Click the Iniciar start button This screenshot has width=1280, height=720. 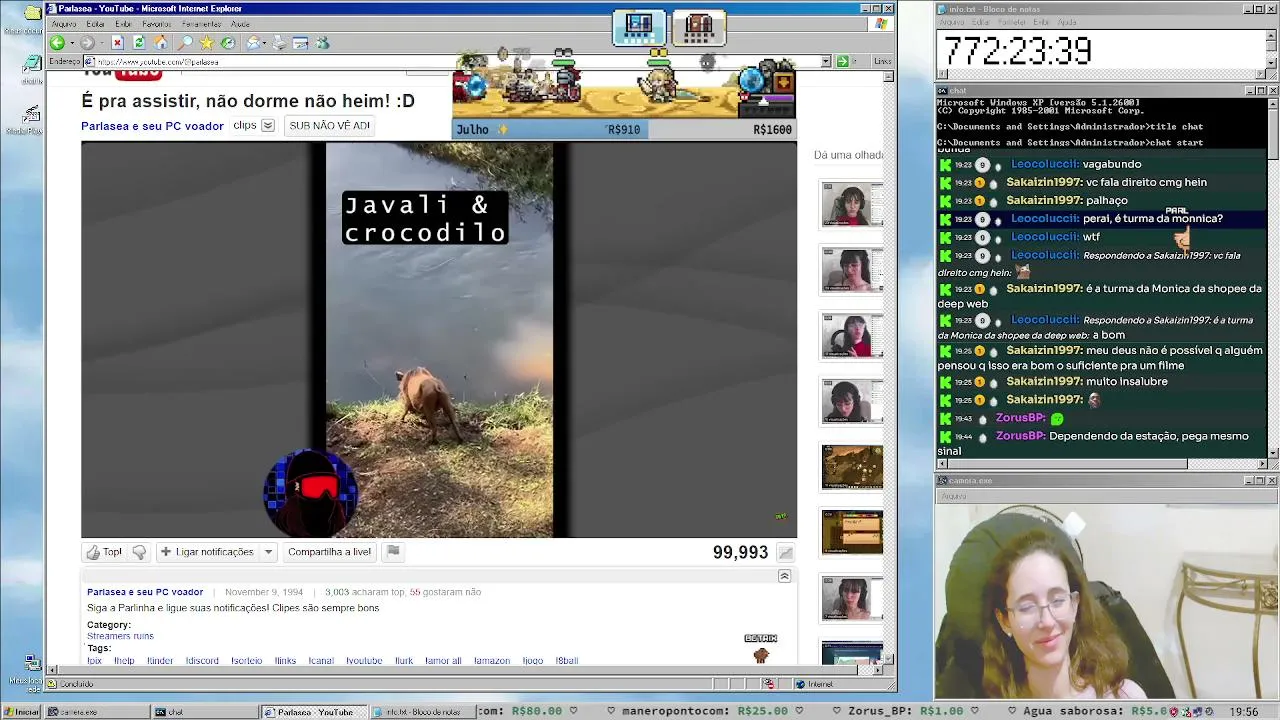pyautogui.click(x=22, y=712)
